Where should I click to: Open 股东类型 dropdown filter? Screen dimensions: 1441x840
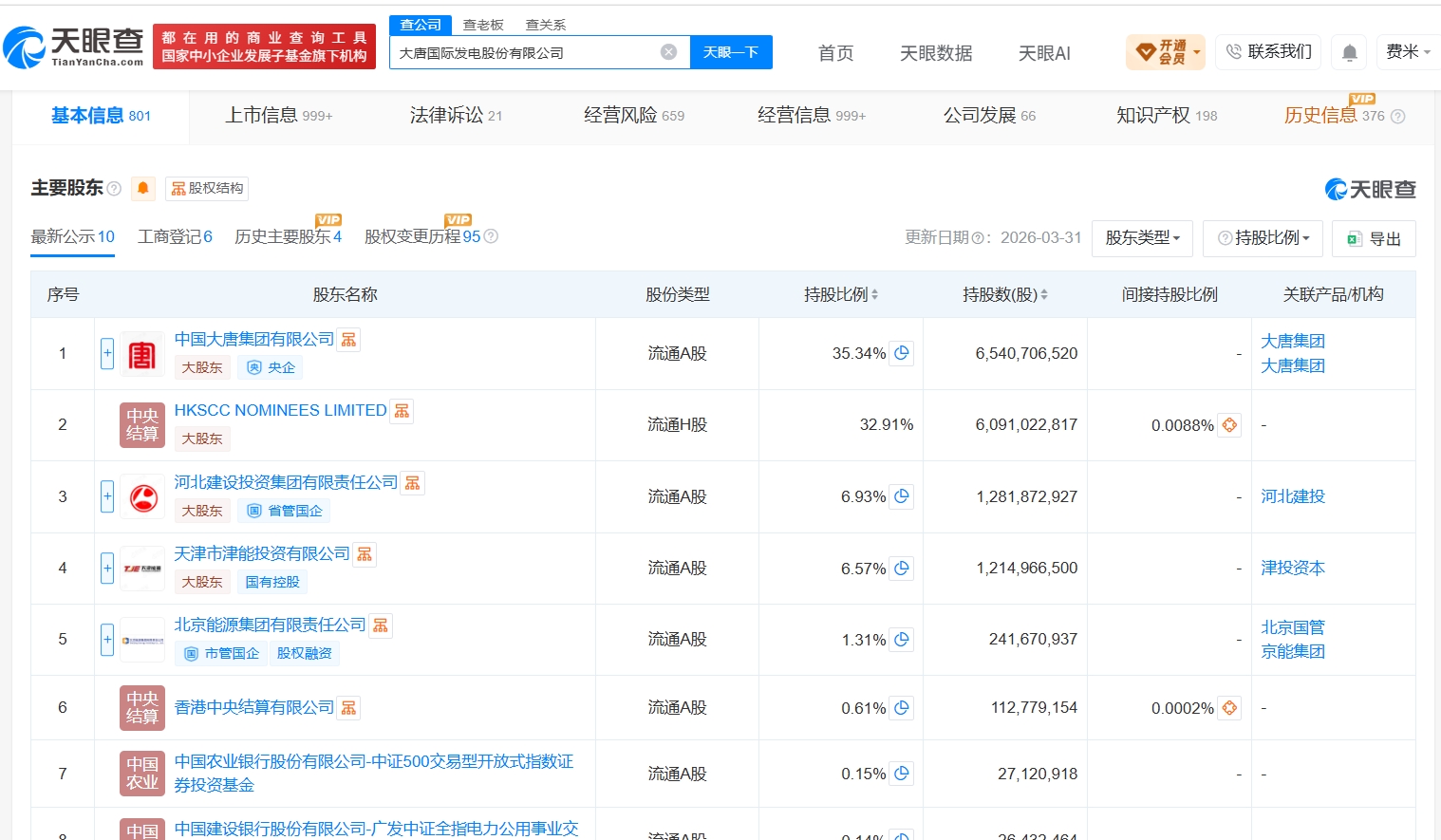click(1142, 238)
